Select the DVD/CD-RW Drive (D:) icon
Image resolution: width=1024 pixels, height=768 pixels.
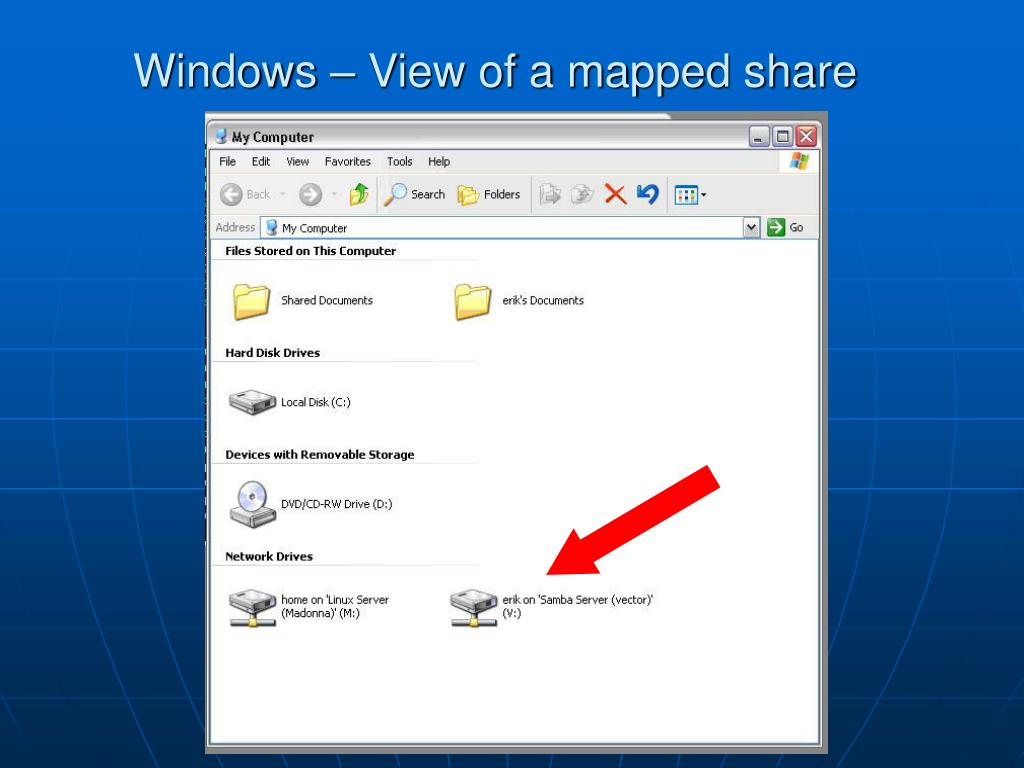pyautogui.click(x=252, y=504)
